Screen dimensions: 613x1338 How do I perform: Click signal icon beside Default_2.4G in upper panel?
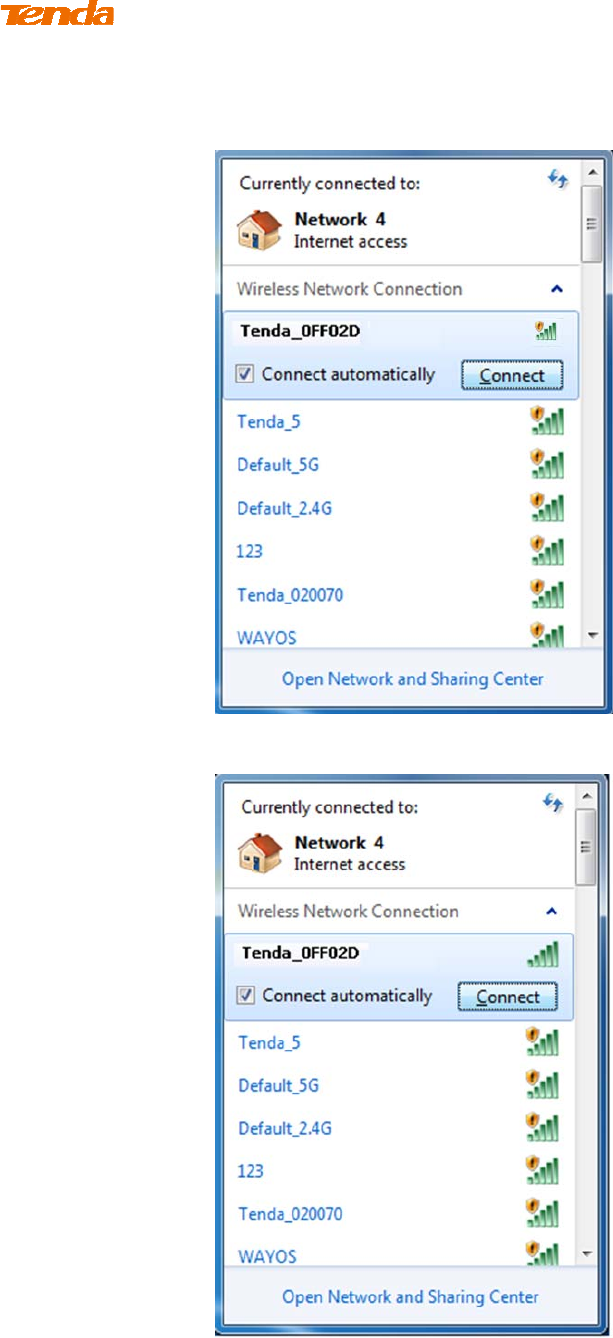click(546, 508)
